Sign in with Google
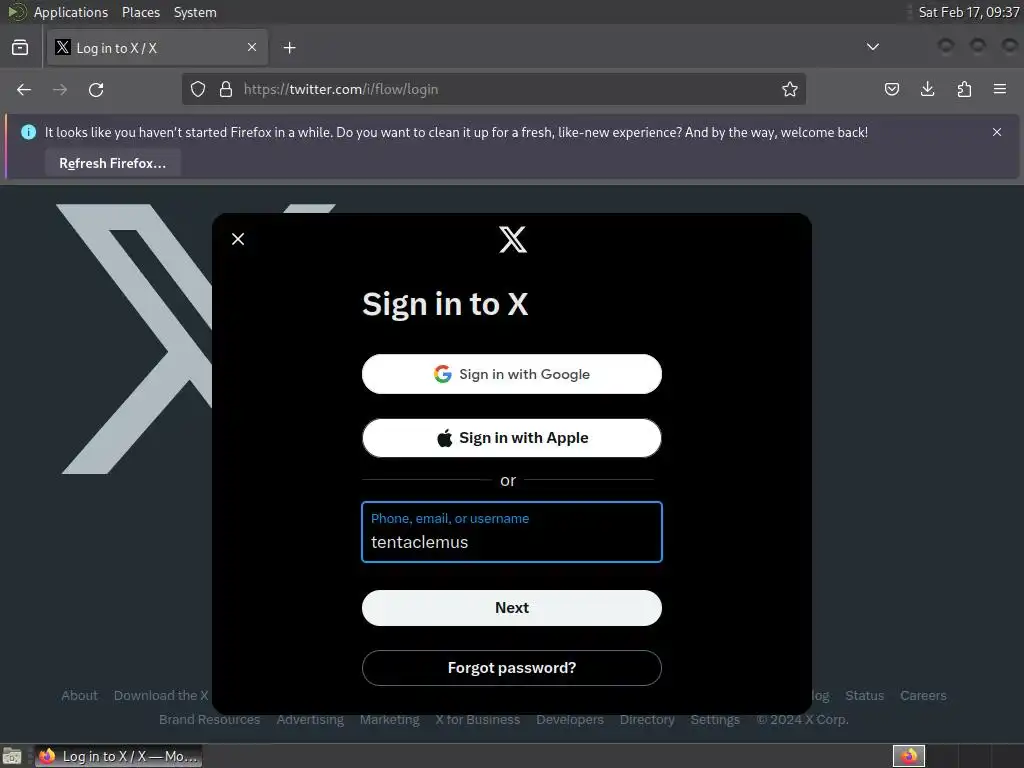The height and width of the screenshot is (768, 1024). 512,374
